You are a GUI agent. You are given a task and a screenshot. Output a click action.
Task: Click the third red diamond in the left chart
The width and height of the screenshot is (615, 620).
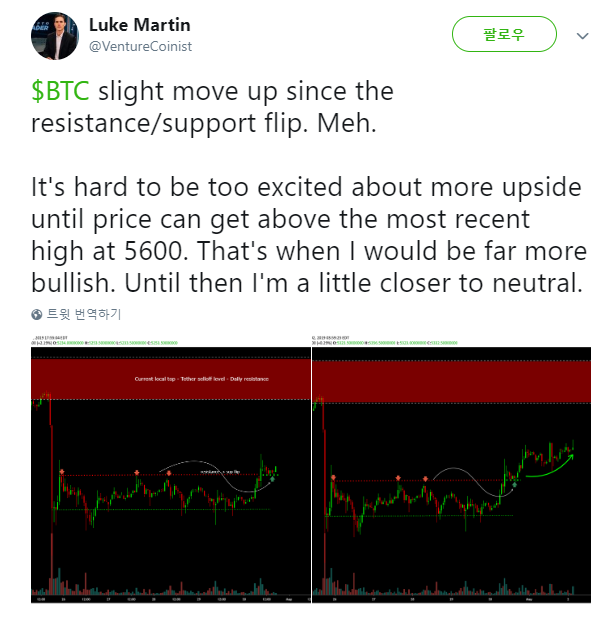click(x=169, y=473)
